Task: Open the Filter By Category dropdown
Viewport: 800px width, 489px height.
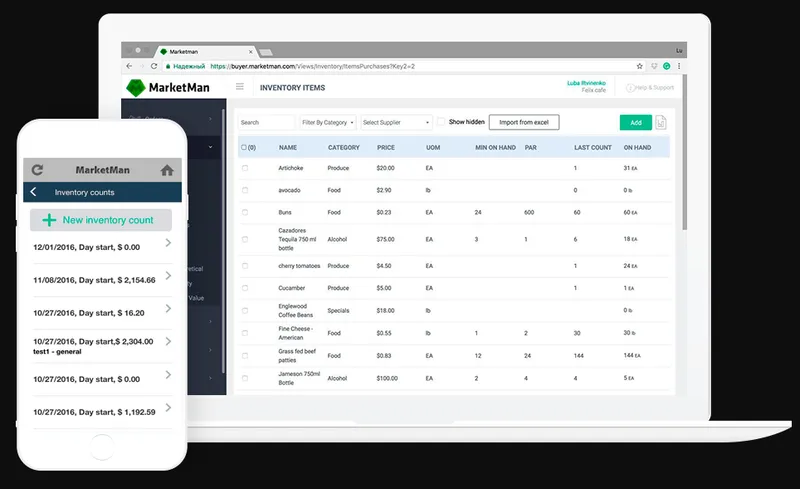Action: pos(328,123)
